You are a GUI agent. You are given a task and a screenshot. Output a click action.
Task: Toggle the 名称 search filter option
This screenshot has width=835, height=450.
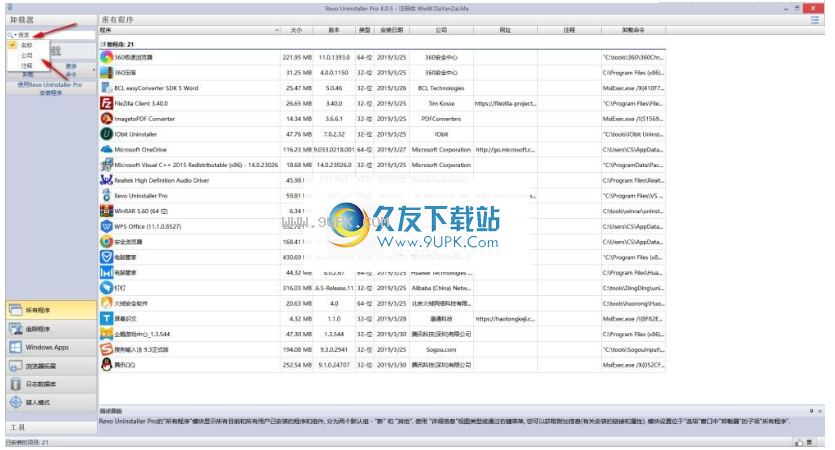pyautogui.click(x=27, y=45)
